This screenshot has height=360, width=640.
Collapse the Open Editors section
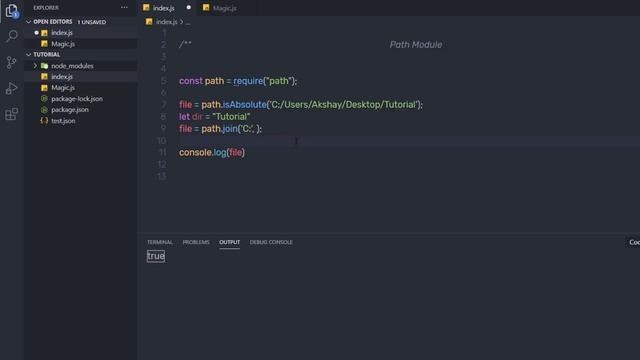29,22
